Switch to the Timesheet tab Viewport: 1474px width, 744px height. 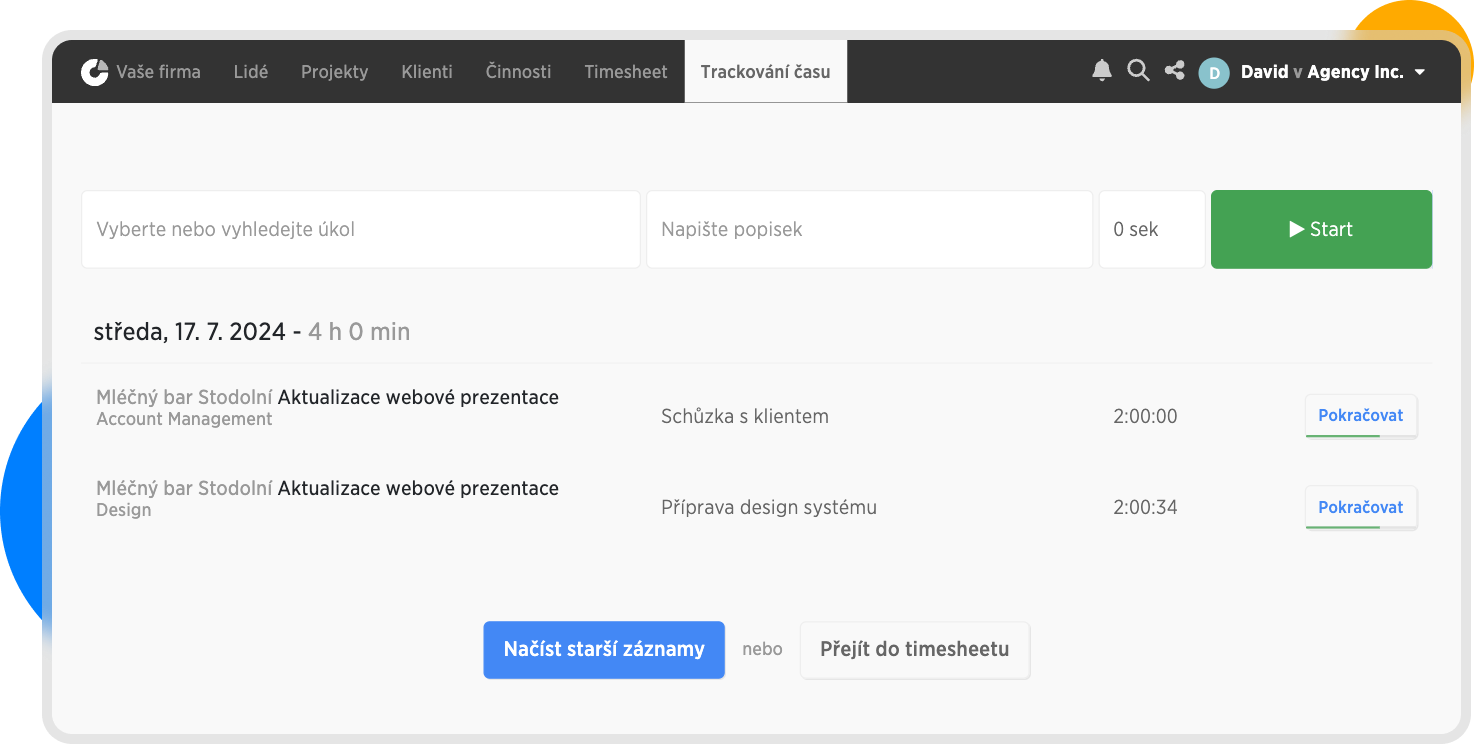pos(626,72)
